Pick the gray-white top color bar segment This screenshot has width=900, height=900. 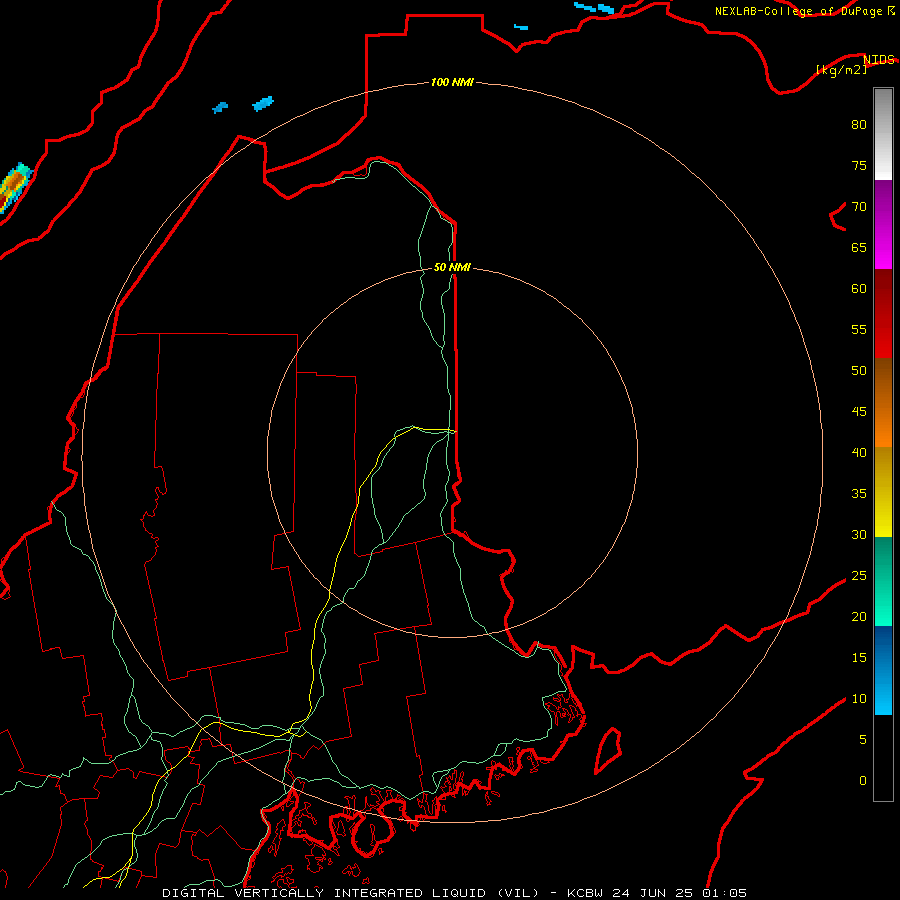pyautogui.click(x=883, y=134)
